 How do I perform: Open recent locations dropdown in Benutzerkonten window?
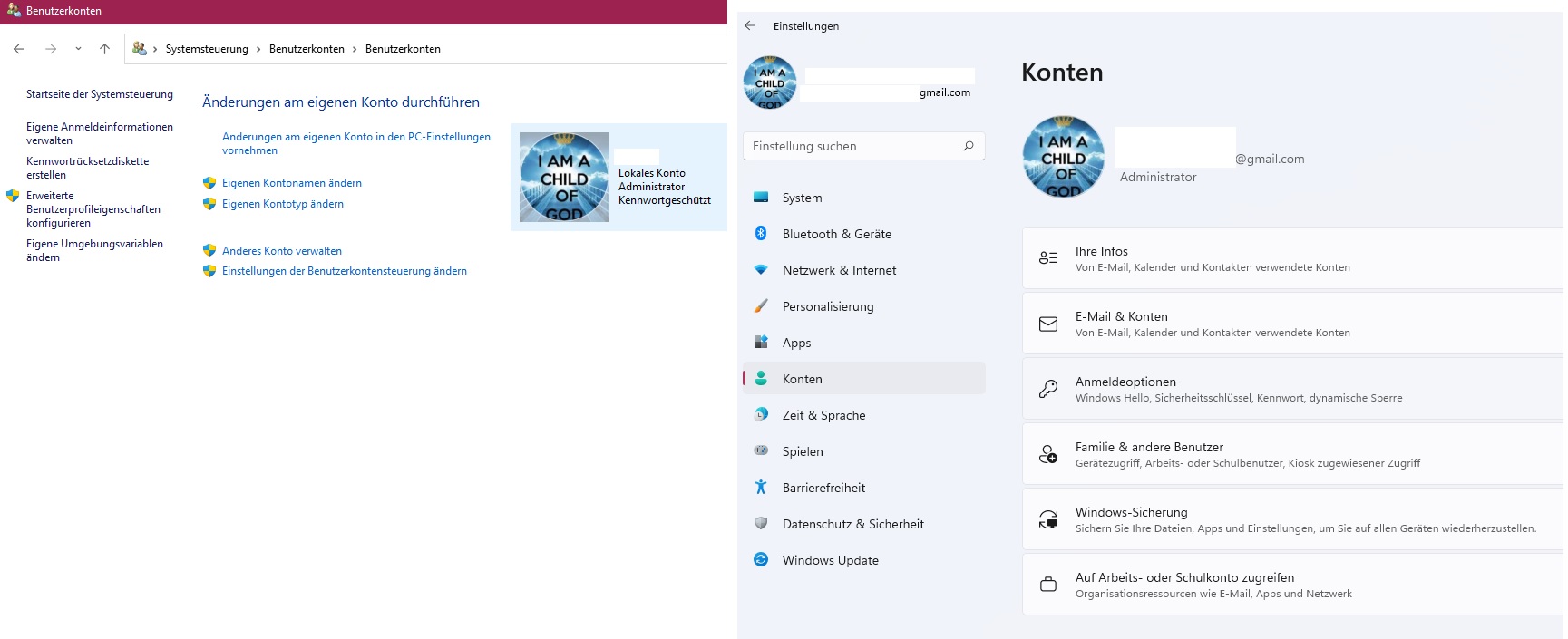tap(78, 49)
